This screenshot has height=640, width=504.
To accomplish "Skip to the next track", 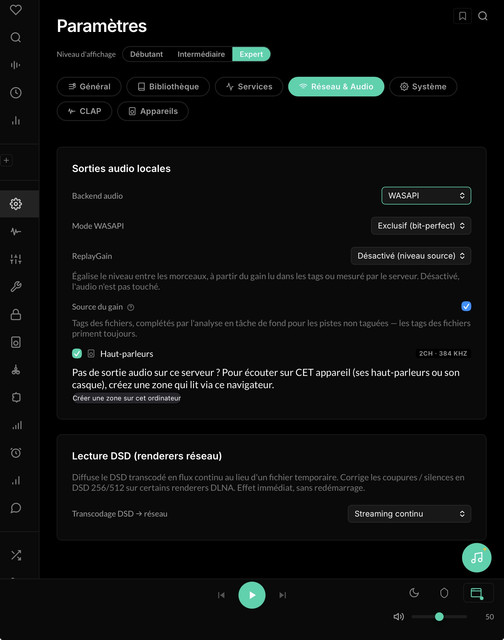I will pos(282,595).
